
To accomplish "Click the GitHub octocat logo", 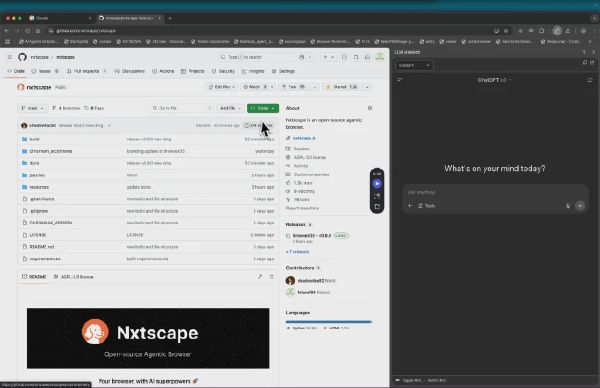I will coord(22,57).
